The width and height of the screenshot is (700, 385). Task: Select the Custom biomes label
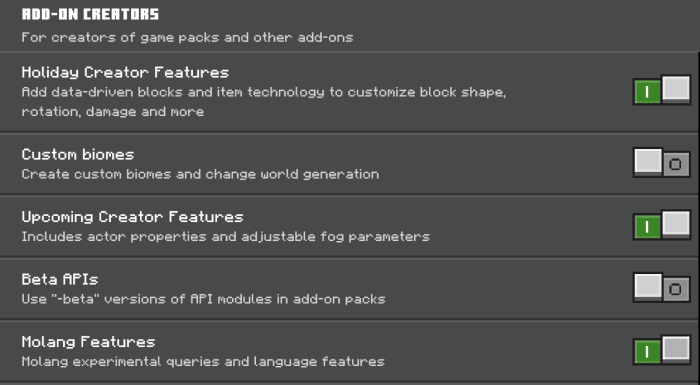tap(78, 155)
